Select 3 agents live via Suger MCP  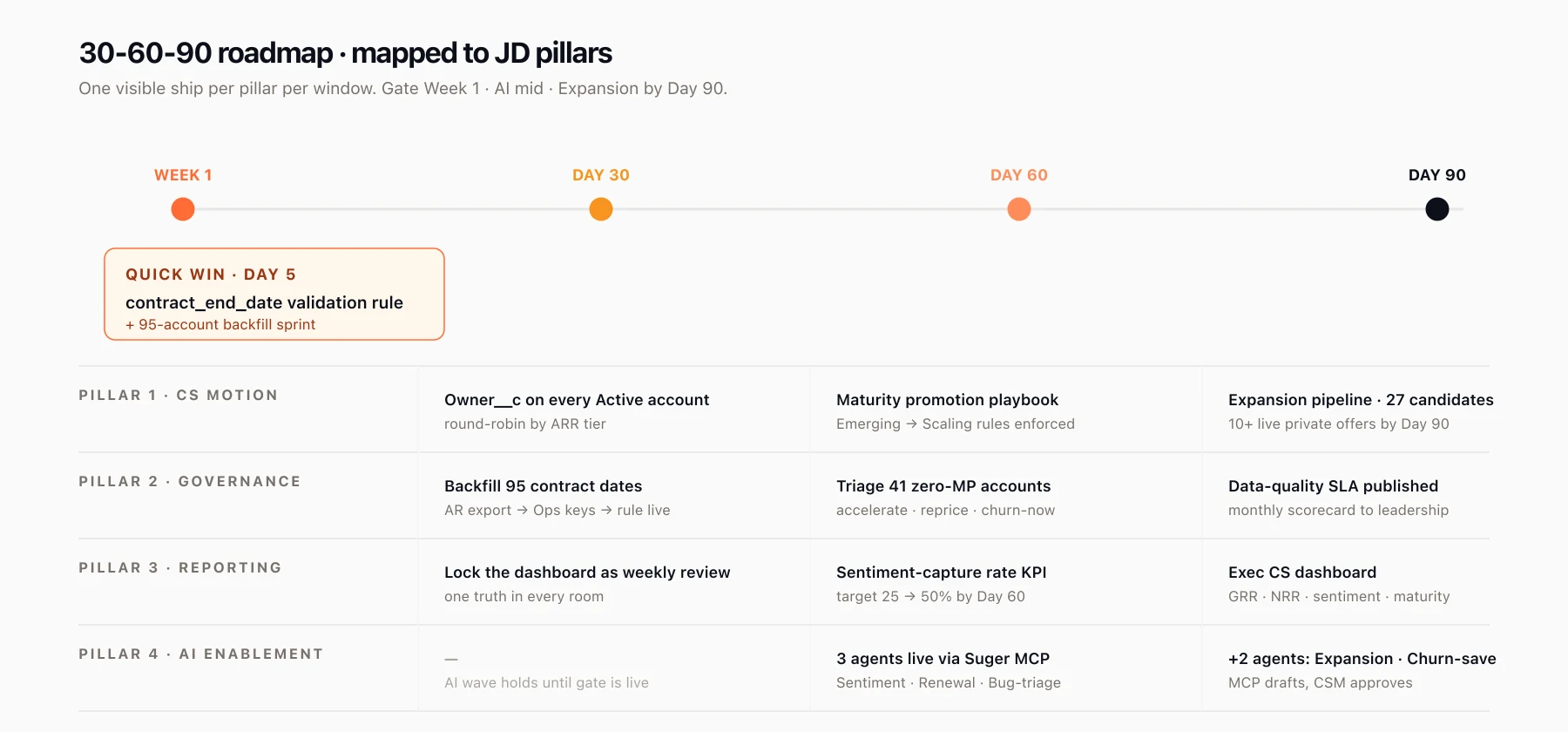tap(943, 659)
